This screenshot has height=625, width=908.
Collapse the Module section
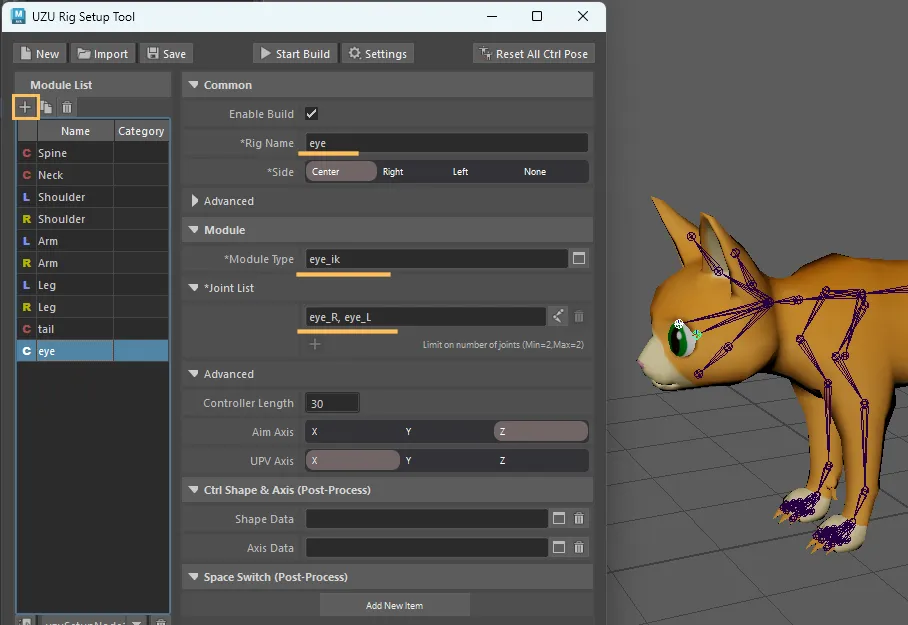pyautogui.click(x=193, y=229)
